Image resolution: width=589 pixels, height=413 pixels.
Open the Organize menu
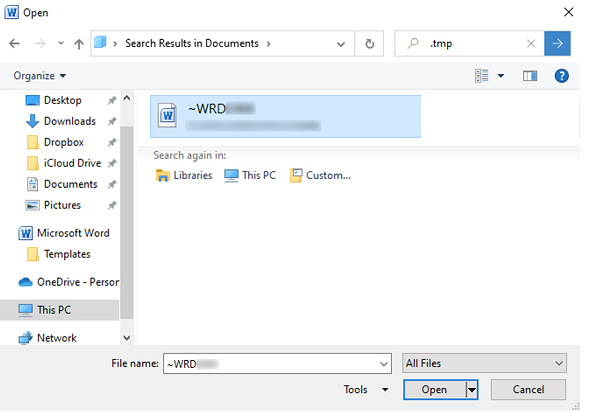pos(40,76)
